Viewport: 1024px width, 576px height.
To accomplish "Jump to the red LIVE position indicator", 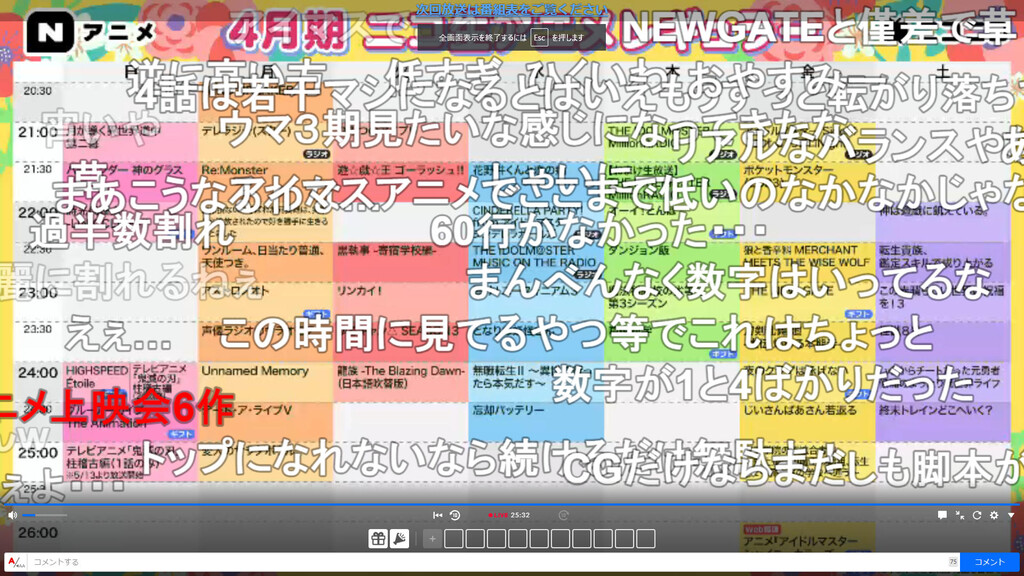I will coord(498,515).
